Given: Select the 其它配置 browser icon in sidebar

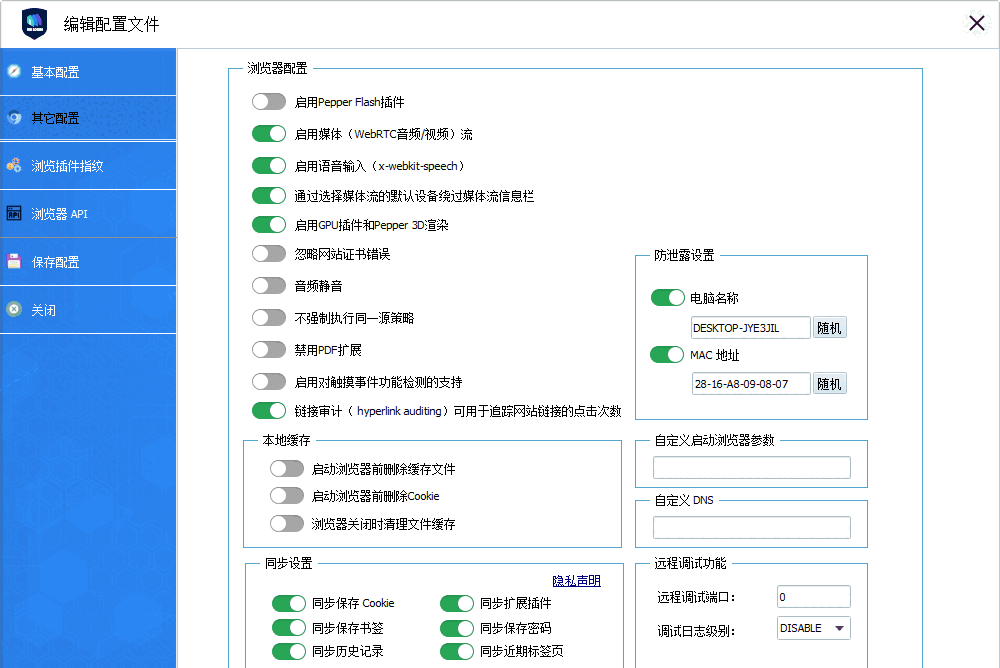Looking at the screenshot, I should coord(13,117).
